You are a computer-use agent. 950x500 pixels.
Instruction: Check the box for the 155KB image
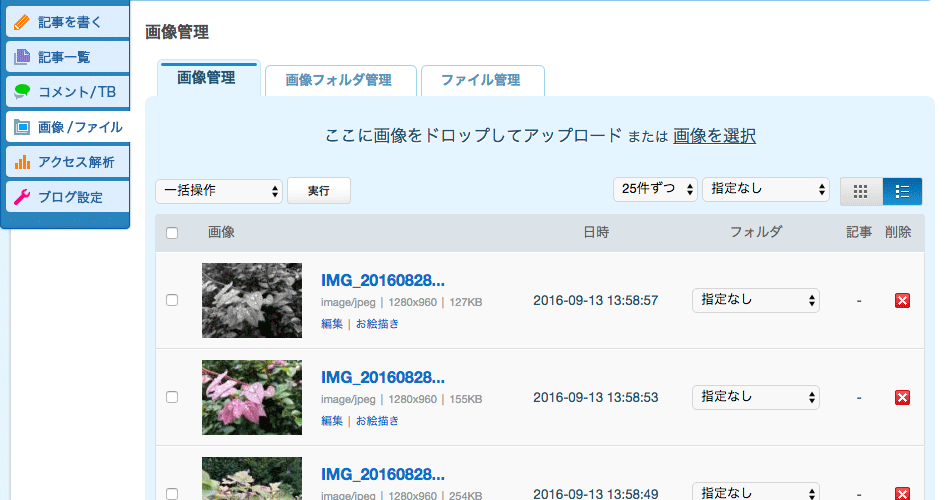point(172,397)
